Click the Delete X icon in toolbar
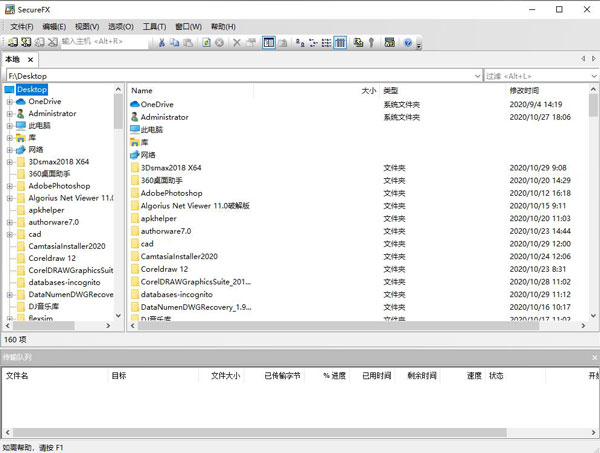Viewport: 600px width, 453px height. [x=236, y=43]
